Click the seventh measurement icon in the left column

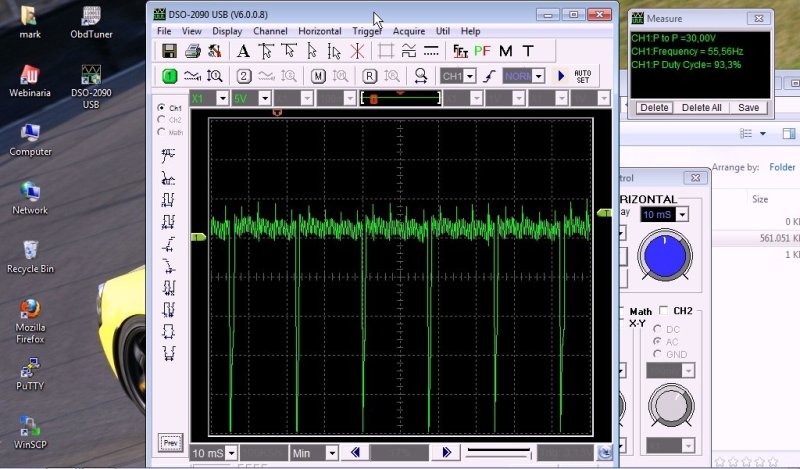(x=168, y=287)
